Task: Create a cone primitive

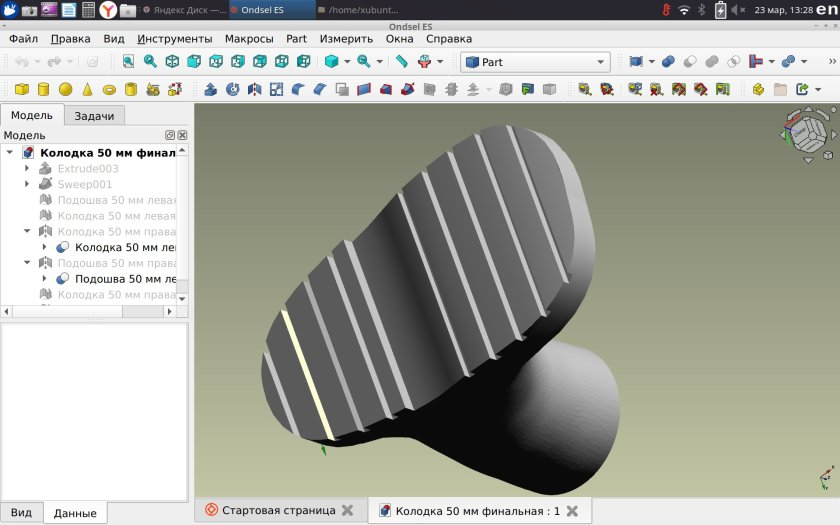Action: [87, 89]
